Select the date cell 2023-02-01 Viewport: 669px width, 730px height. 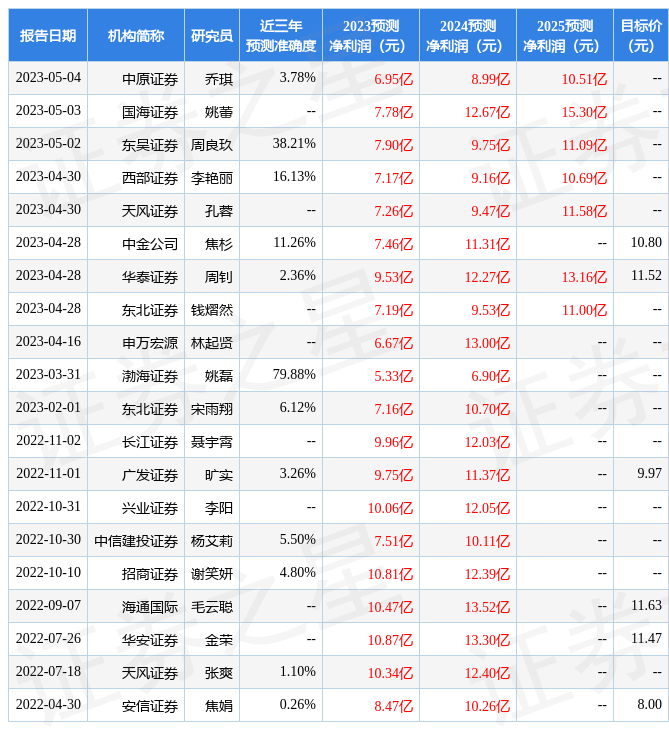tap(48, 408)
